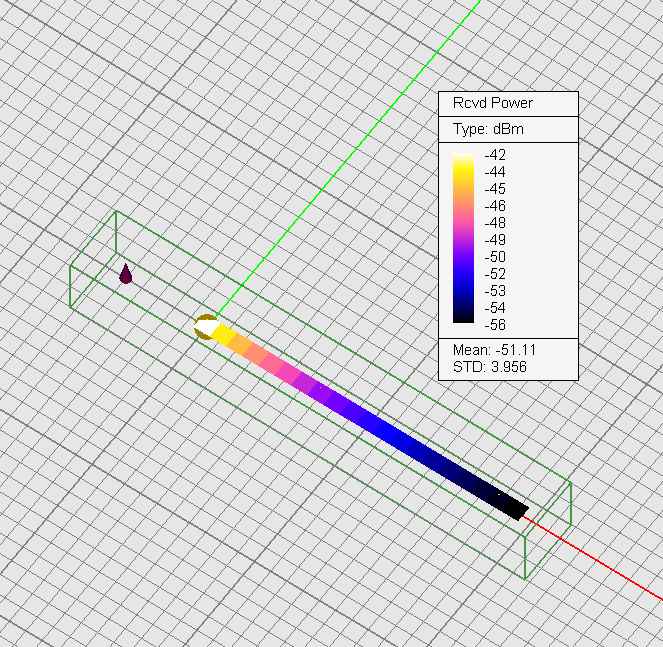The width and height of the screenshot is (663, 647).
Task: Click the Rcvd Power legend title
Action: click(493, 103)
